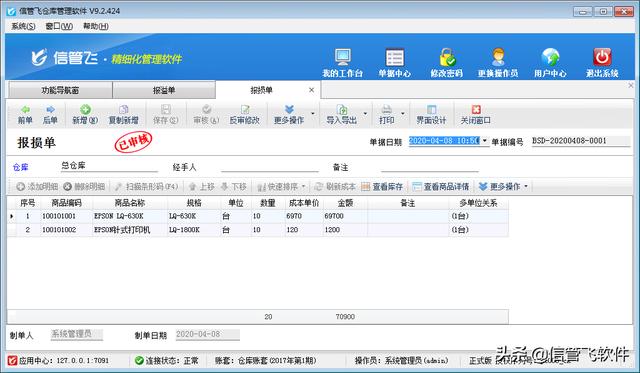The image size is (640, 373).
Task: Click 查看库存 view stock
Action: (x=382, y=186)
